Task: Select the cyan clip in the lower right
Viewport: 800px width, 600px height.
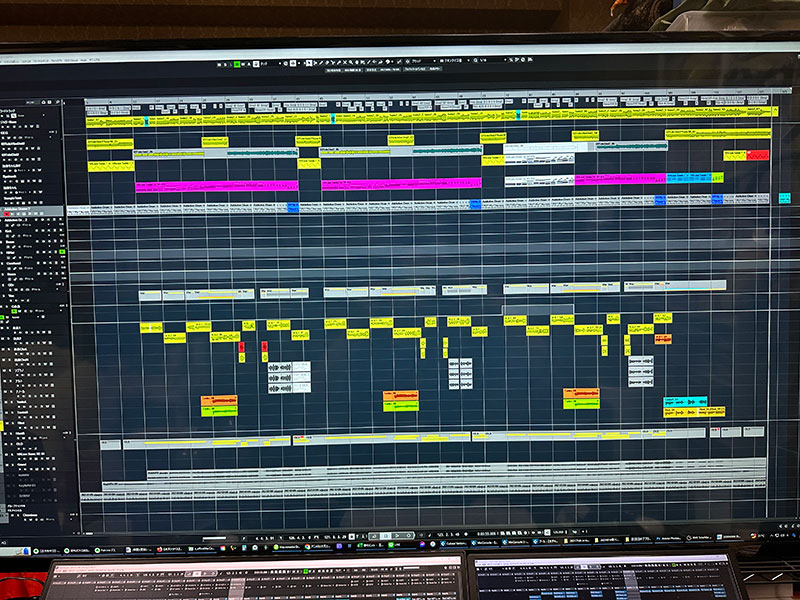Action: 685,402
